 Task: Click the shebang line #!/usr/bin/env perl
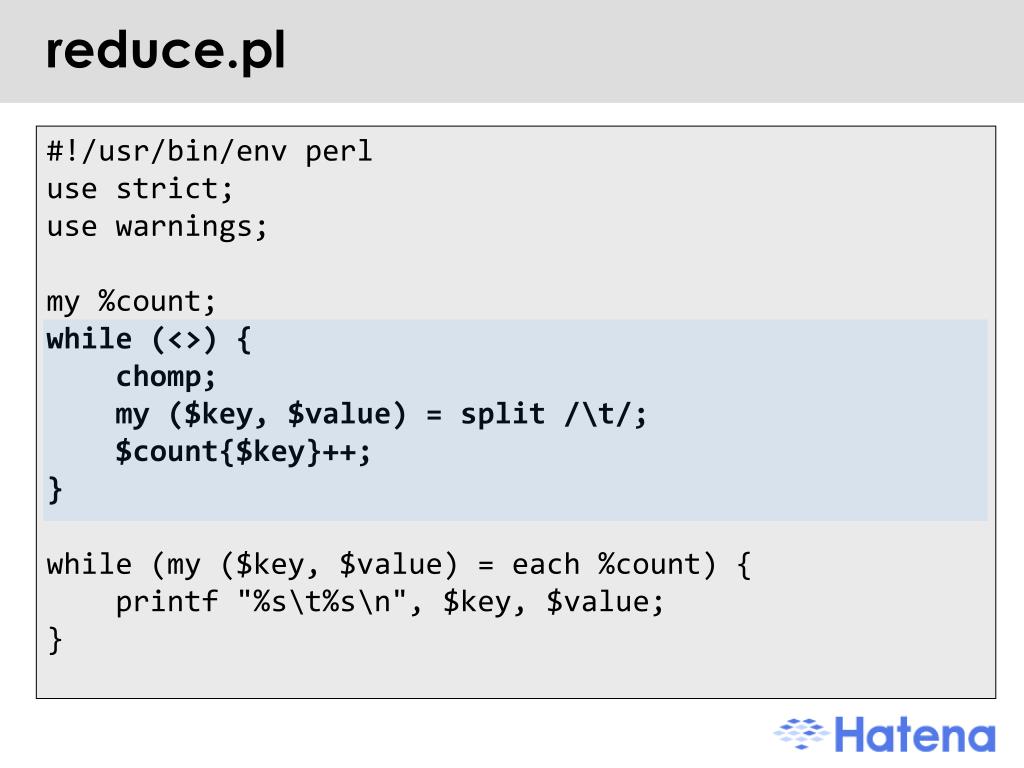210,152
